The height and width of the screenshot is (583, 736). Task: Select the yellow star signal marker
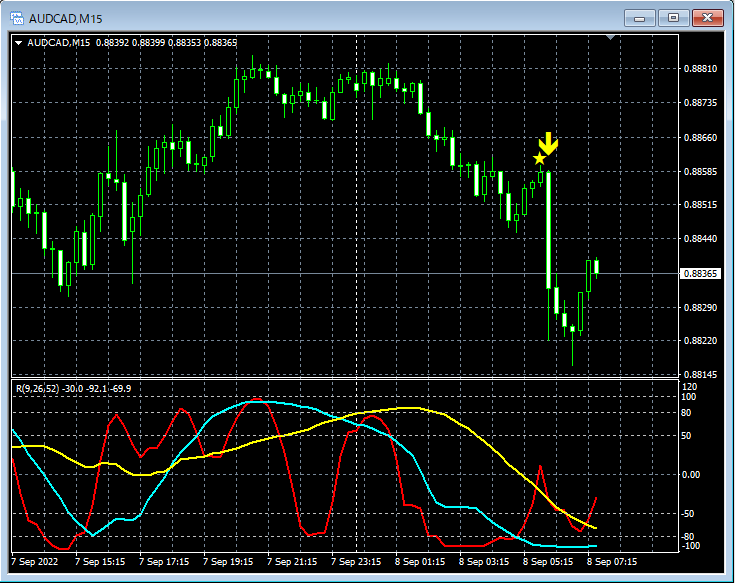coord(539,159)
